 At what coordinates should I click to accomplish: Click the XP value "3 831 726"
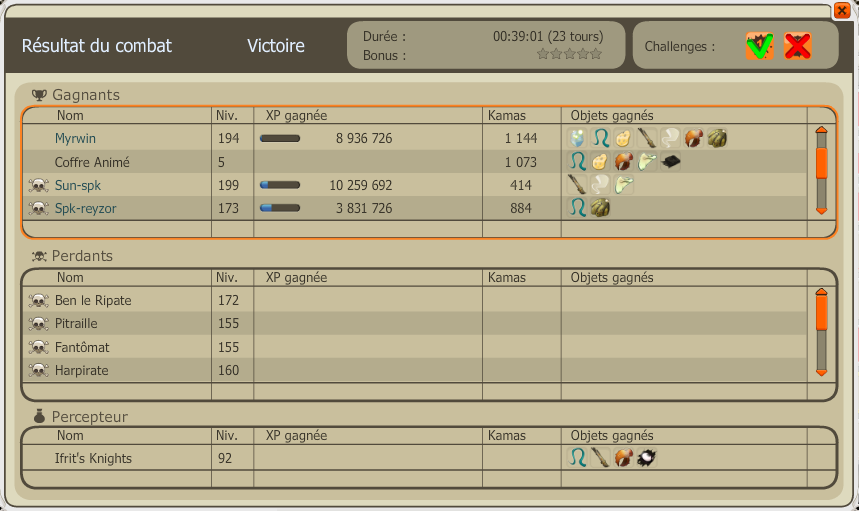pyautogui.click(x=364, y=209)
